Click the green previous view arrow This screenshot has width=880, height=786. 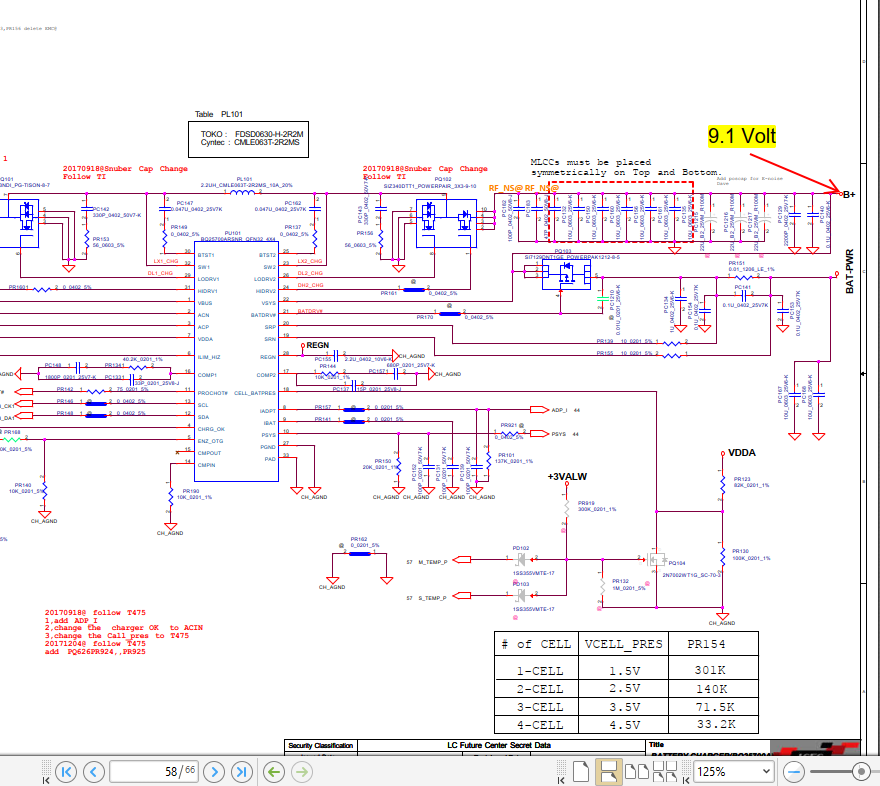click(274, 772)
